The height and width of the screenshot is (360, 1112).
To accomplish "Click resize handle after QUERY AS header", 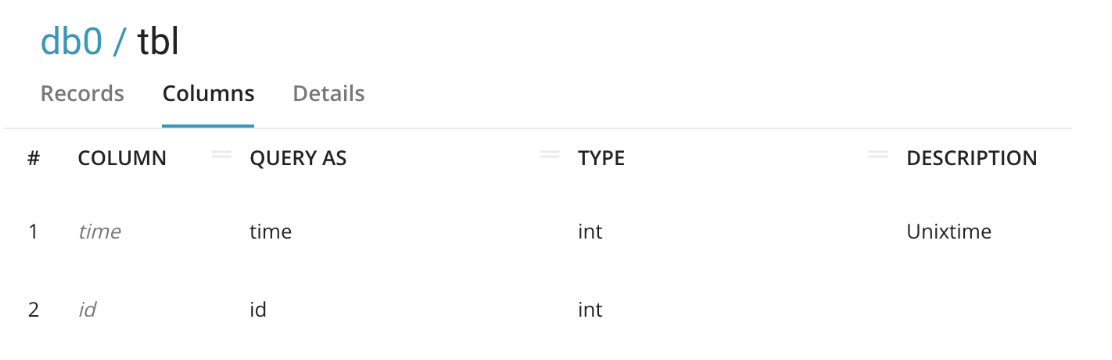I will (x=550, y=154).
